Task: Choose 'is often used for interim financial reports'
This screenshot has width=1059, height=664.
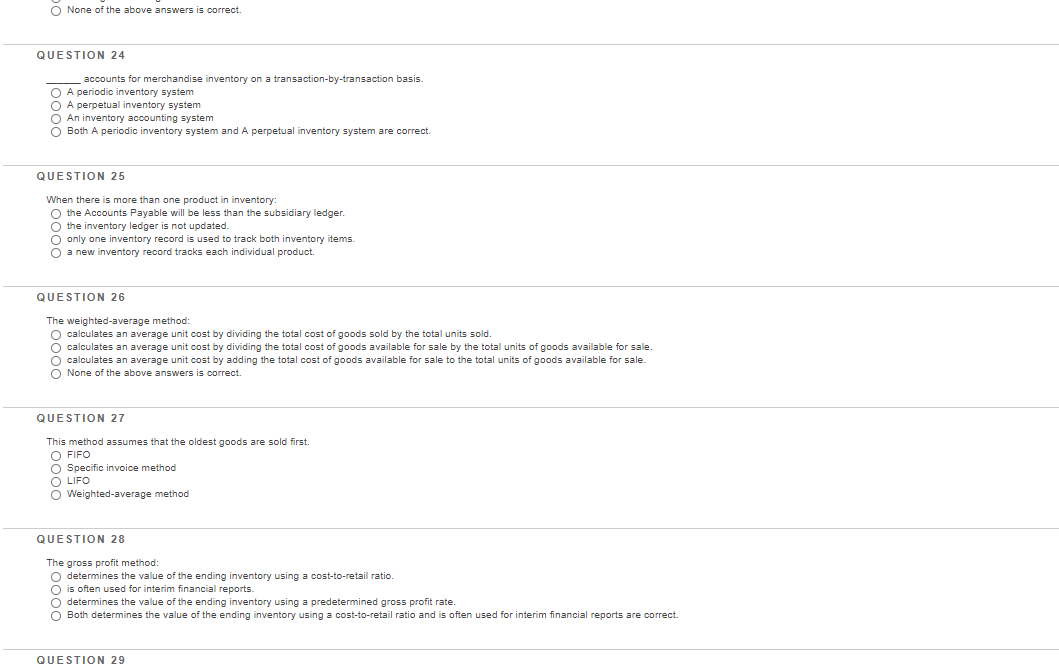Action: coord(56,589)
